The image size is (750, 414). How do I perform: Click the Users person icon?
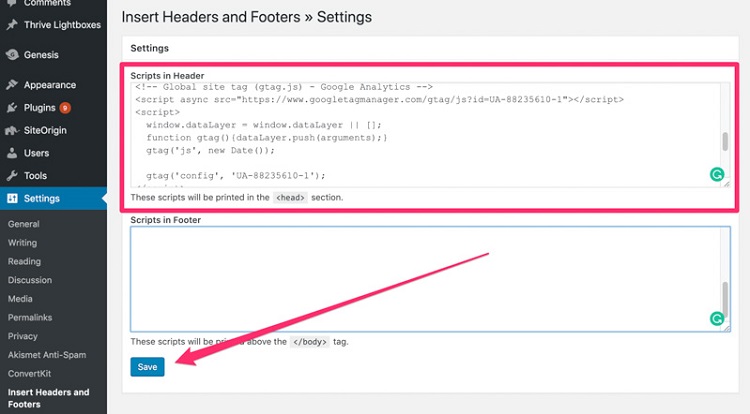[12, 153]
